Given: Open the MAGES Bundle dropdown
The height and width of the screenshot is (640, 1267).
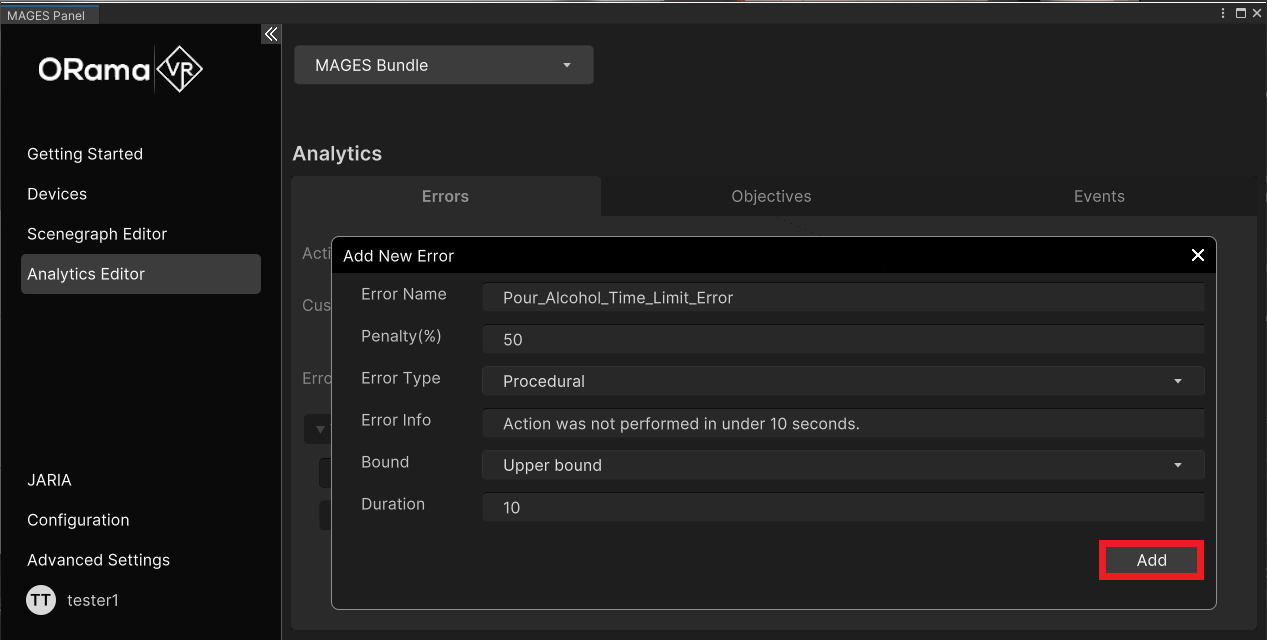Looking at the screenshot, I should tap(443, 64).
